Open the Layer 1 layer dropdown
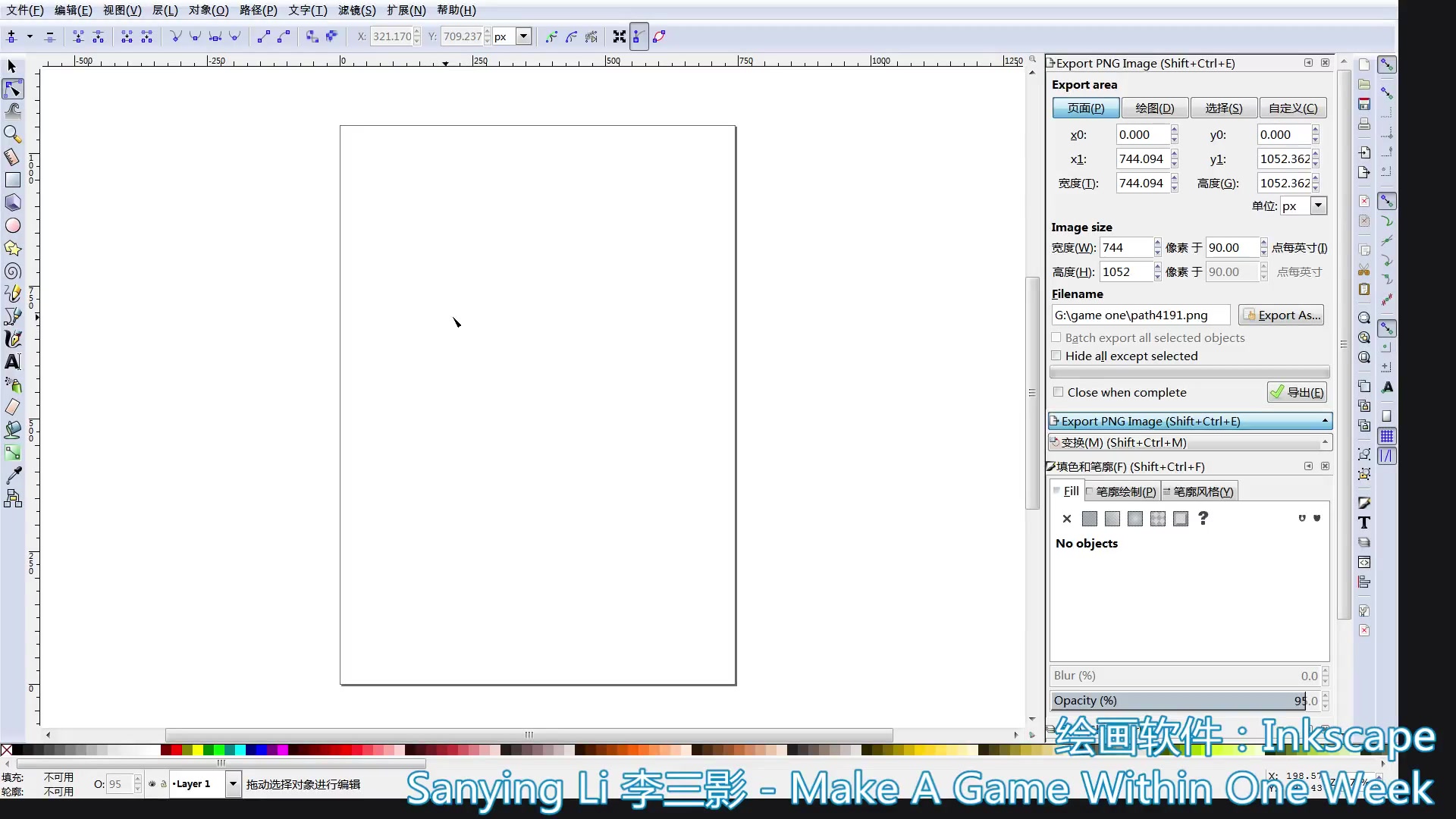 (233, 783)
